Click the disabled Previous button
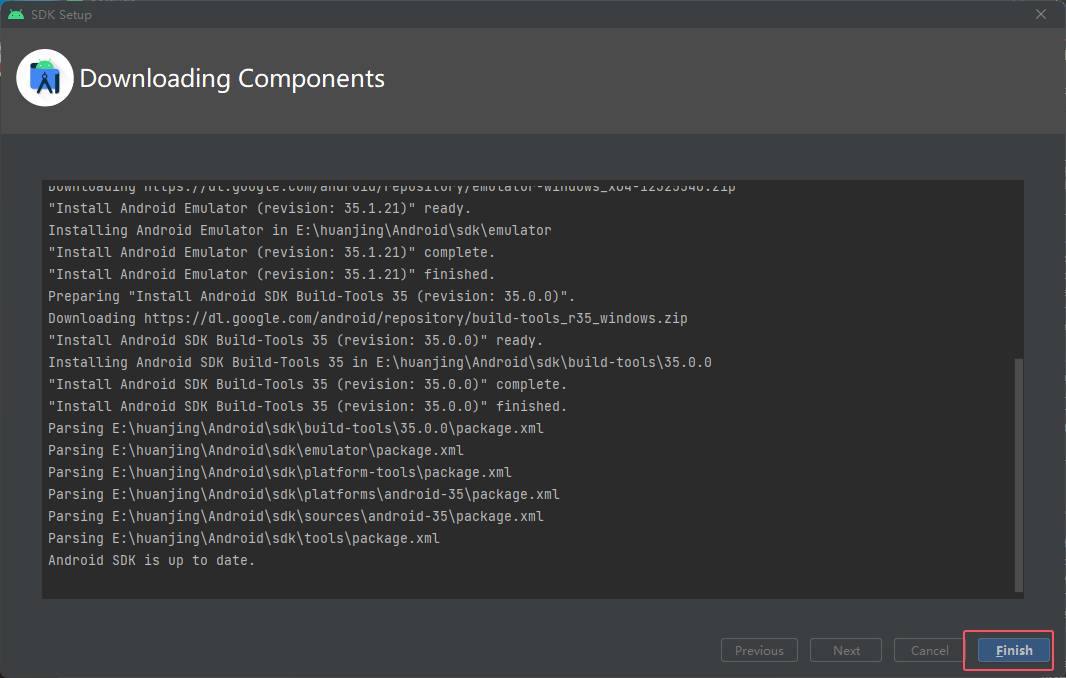 pyautogui.click(x=759, y=651)
